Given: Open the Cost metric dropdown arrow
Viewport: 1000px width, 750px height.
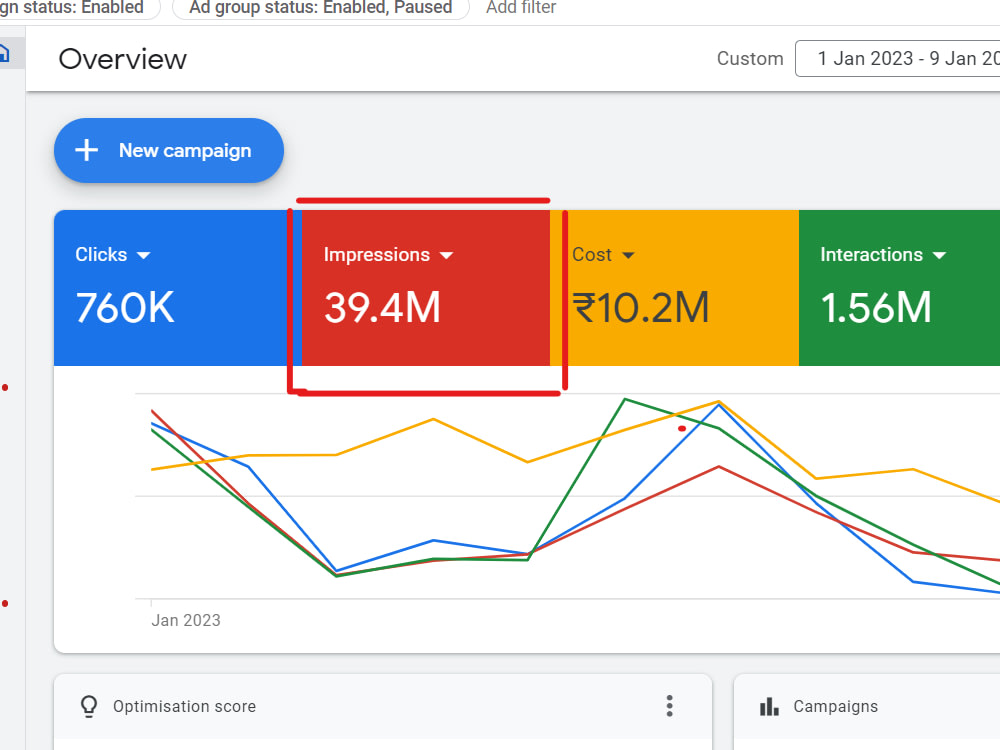Looking at the screenshot, I should [x=628, y=255].
